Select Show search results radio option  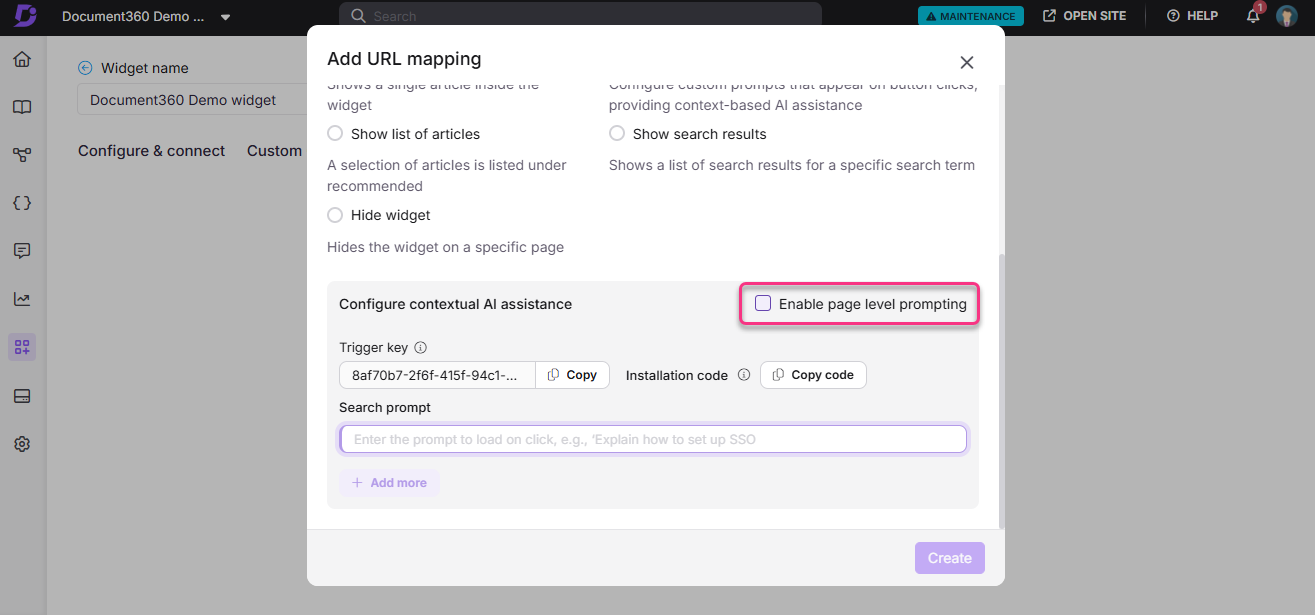coord(617,134)
